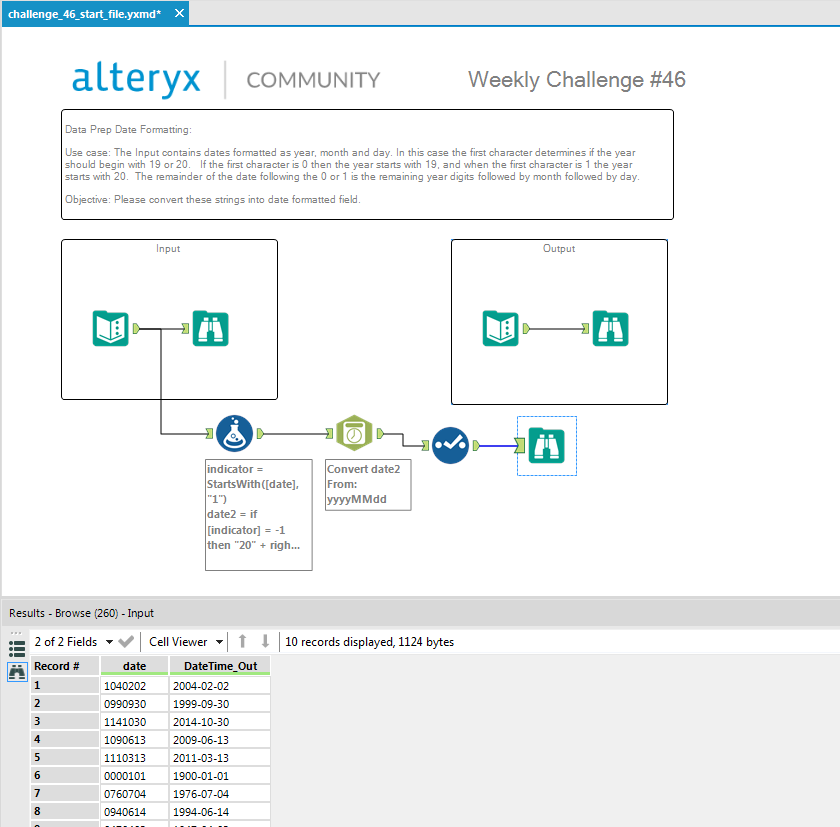Click the Formula tool annotation box
Screen dimensions: 840x827
(259, 515)
